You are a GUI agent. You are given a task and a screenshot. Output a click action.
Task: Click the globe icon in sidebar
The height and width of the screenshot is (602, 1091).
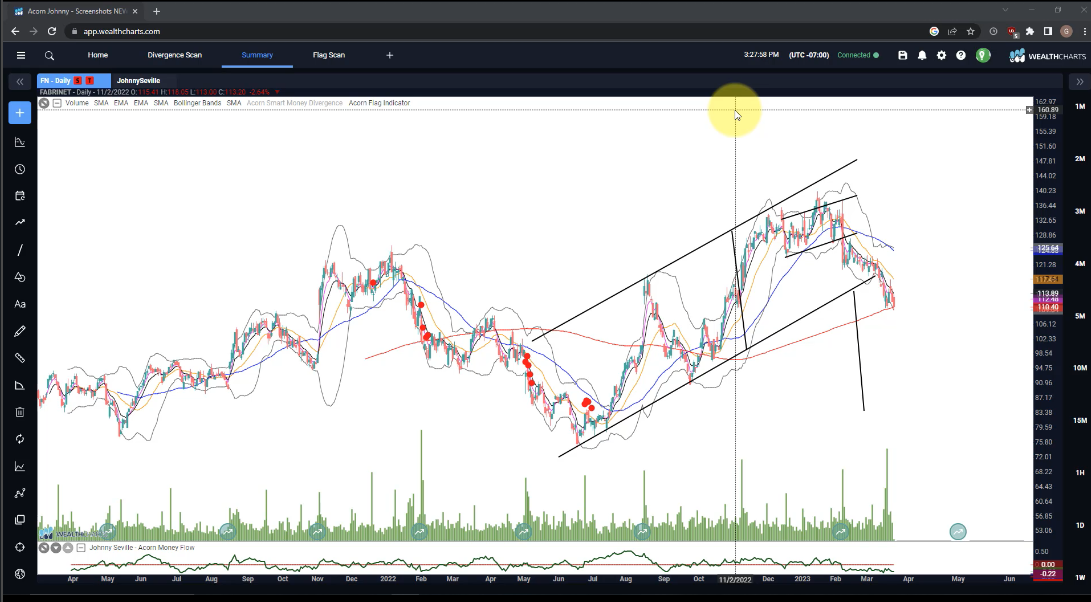pyautogui.click(x=19, y=574)
